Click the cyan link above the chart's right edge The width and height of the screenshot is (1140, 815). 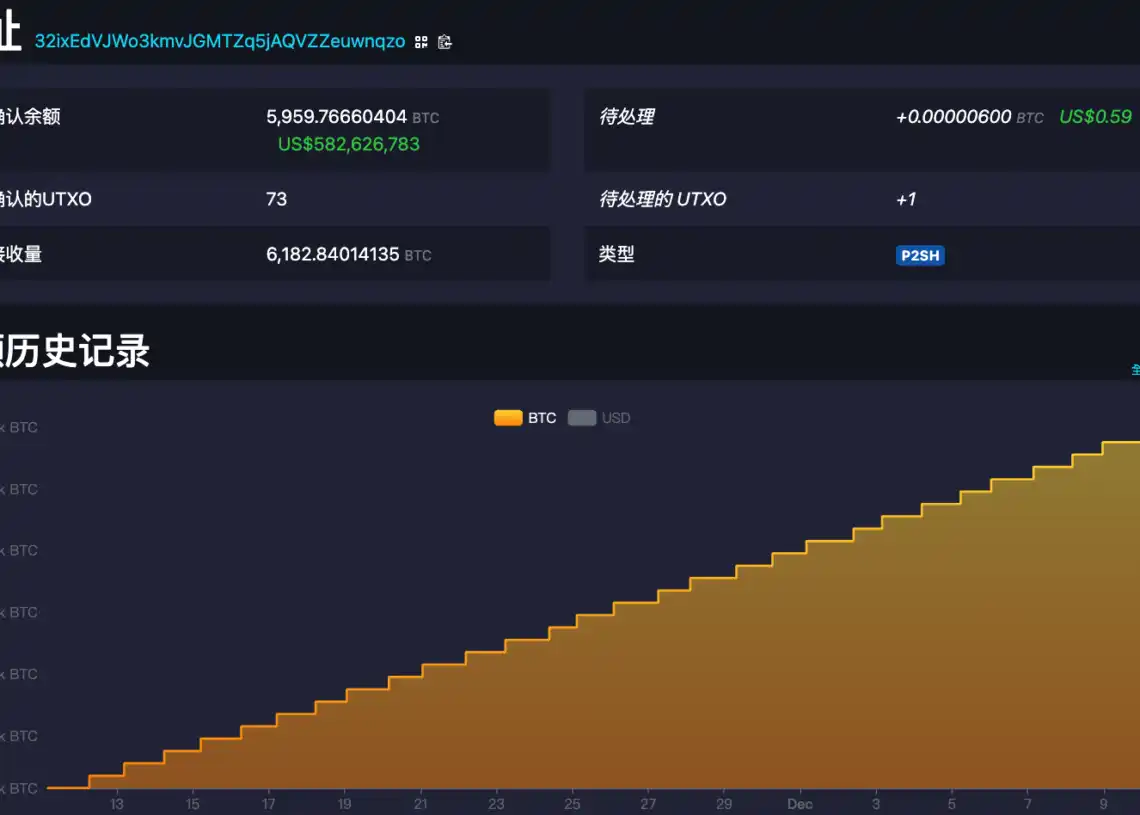point(1135,369)
